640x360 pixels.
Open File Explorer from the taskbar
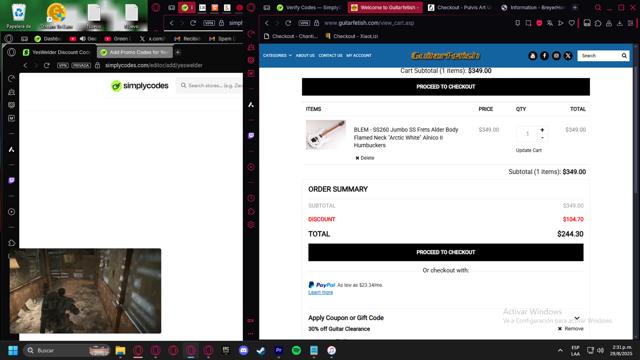[120, 350]
